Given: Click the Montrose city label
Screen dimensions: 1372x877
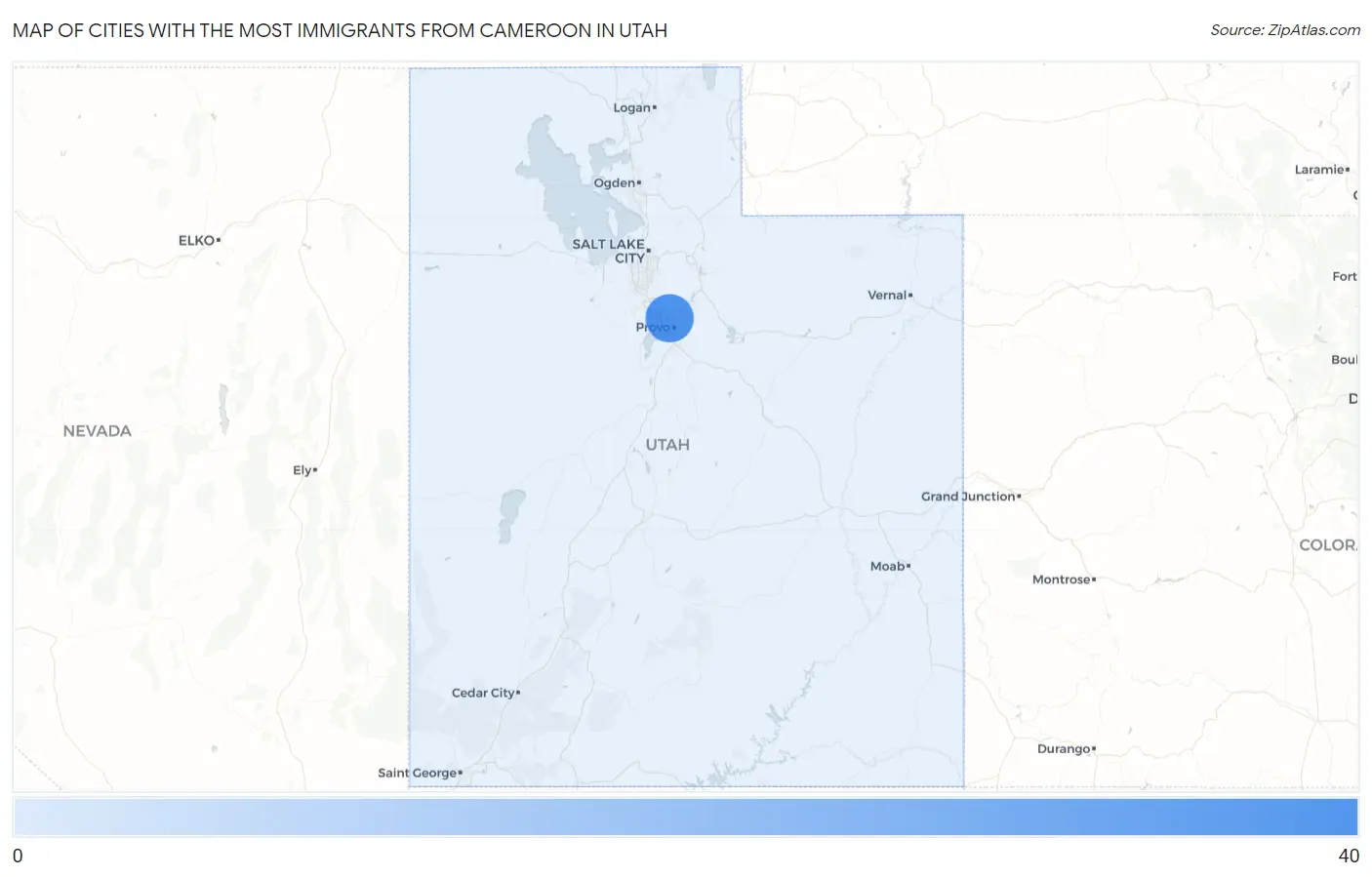Looking at the screenshot, I should point(1064,579).
